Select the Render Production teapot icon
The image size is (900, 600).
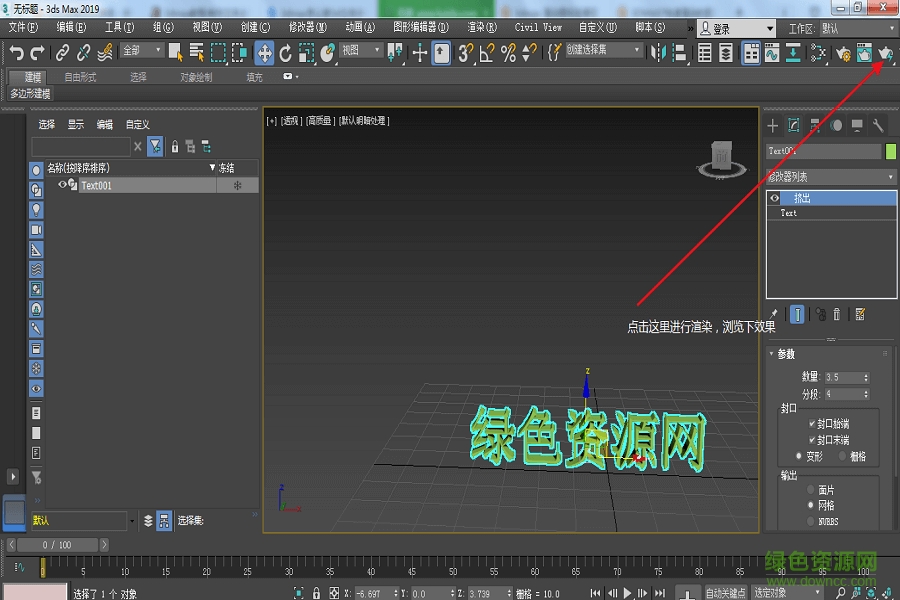886,54
